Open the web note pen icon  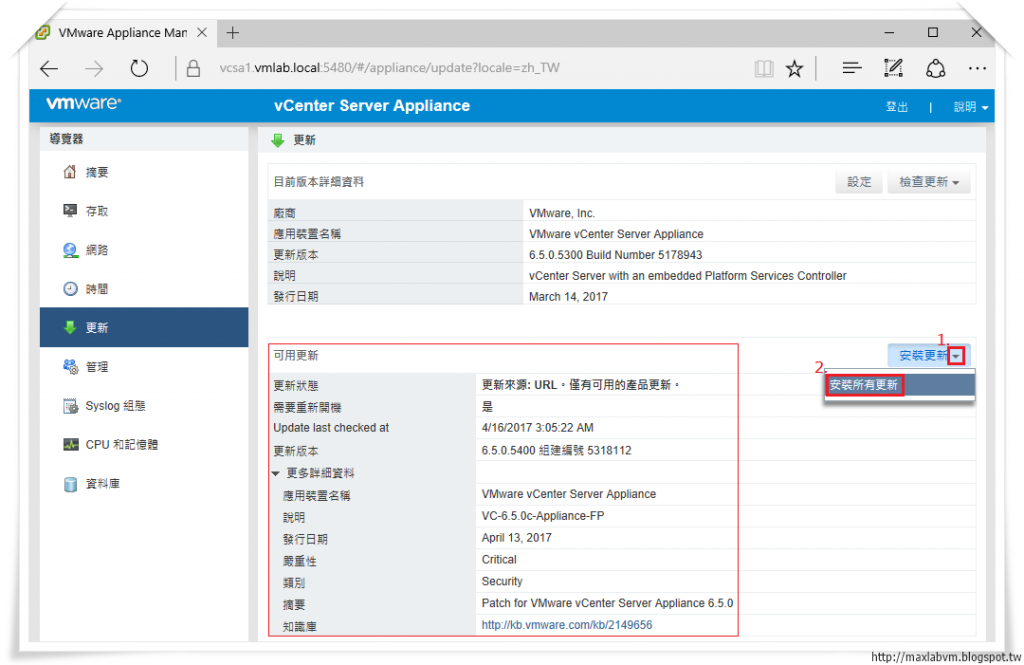[893, 68]
